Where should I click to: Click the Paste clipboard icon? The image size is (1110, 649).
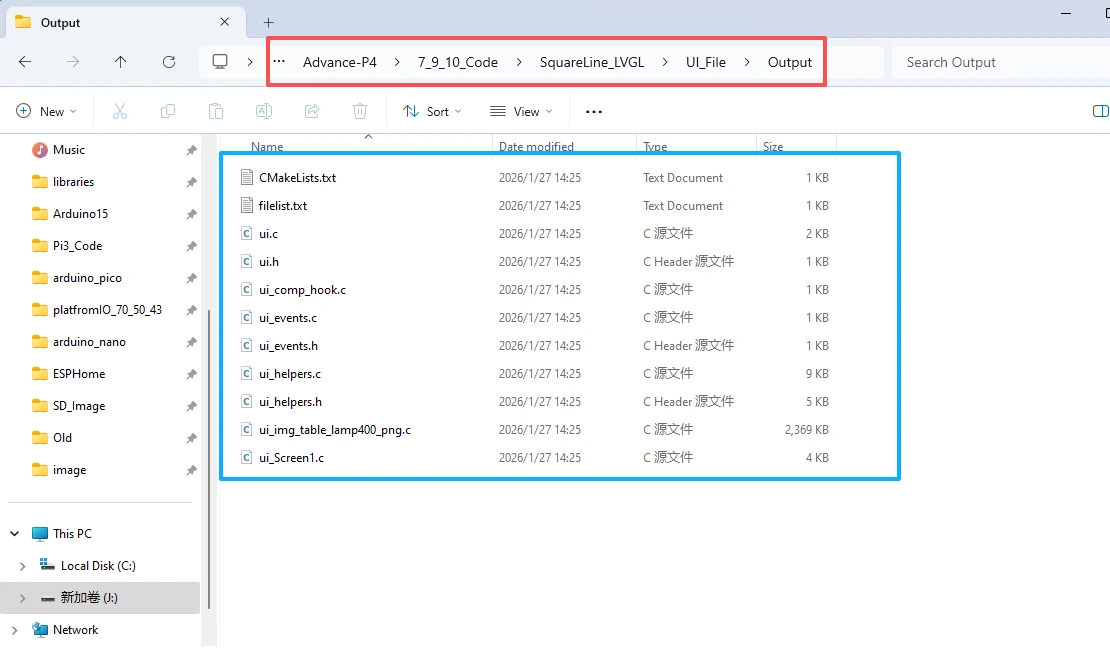click(x=216, y=111)
